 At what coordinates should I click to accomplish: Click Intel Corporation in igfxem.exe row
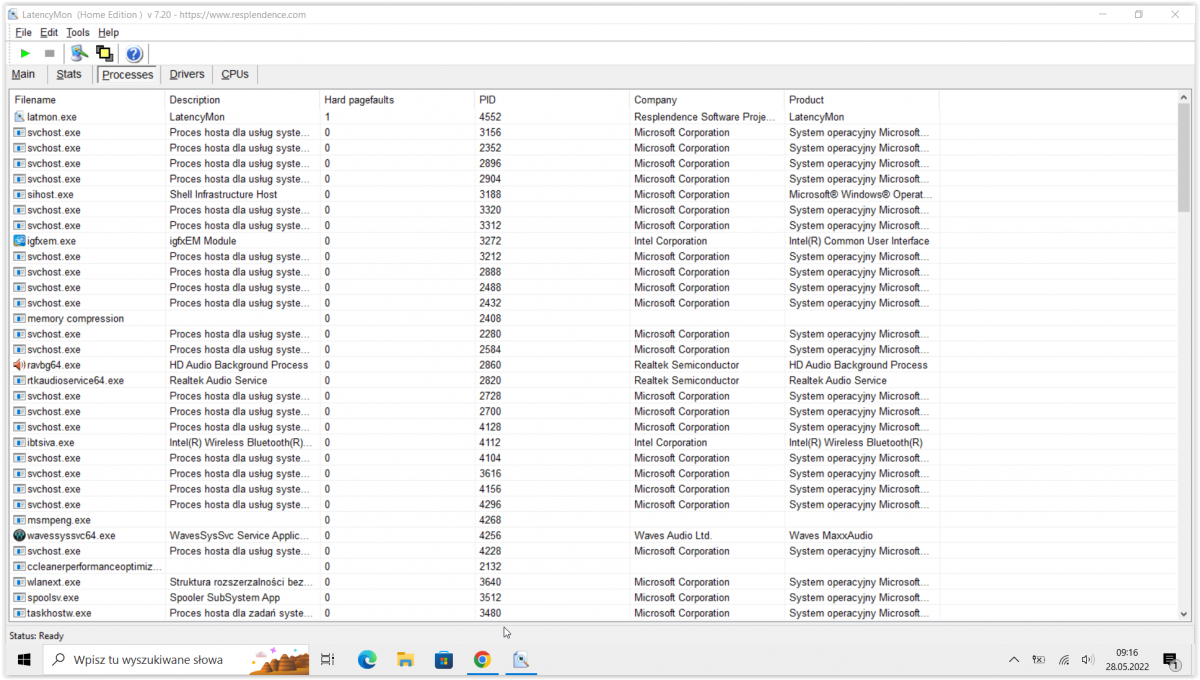670,241
